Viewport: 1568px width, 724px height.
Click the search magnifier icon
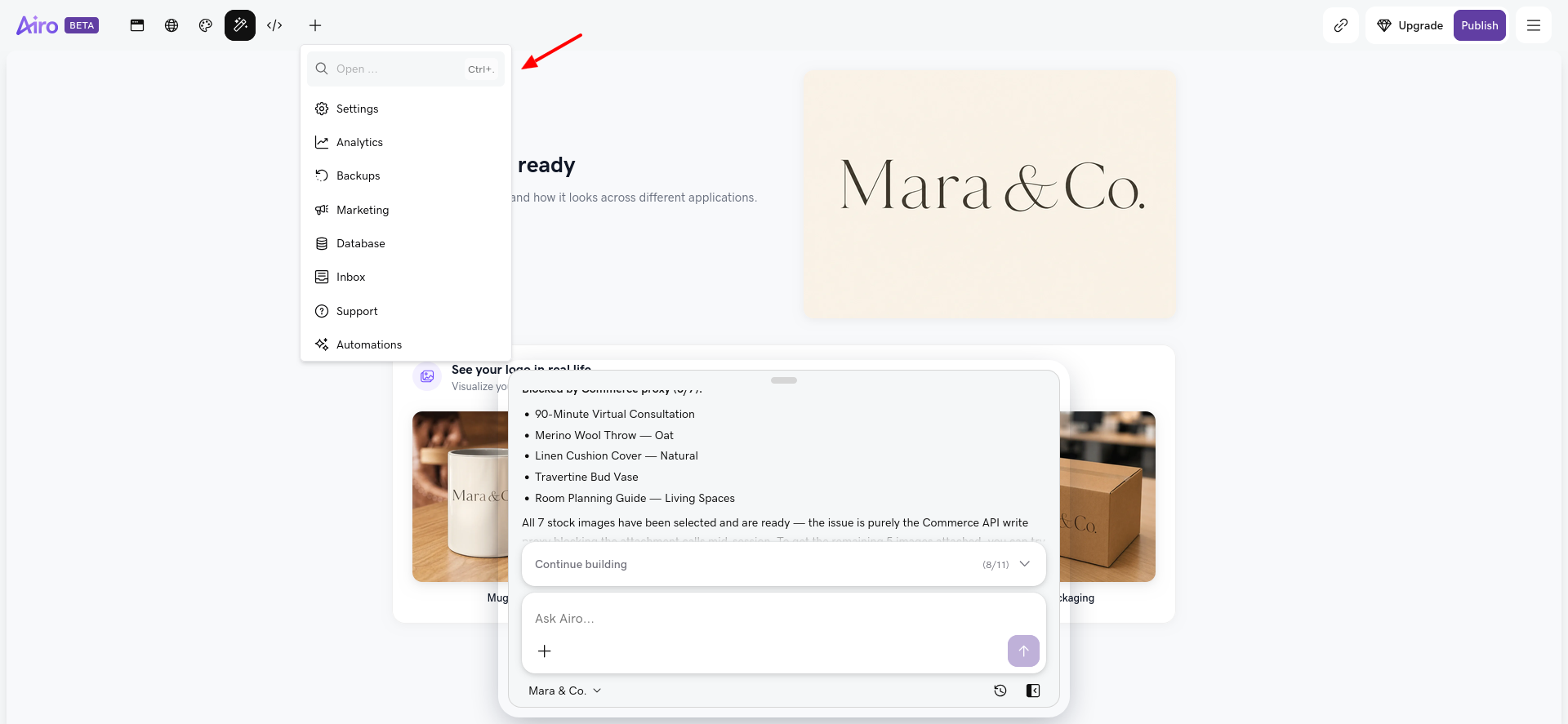[322, 69]
